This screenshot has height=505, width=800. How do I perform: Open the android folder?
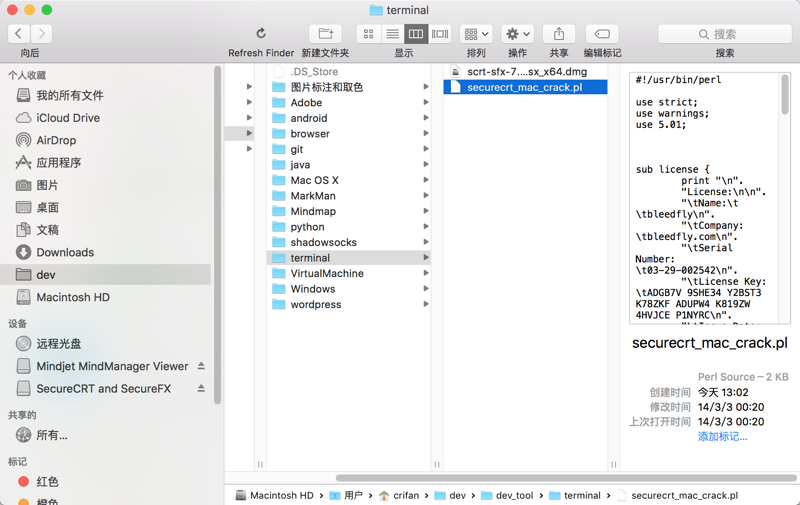coord(348,118)
